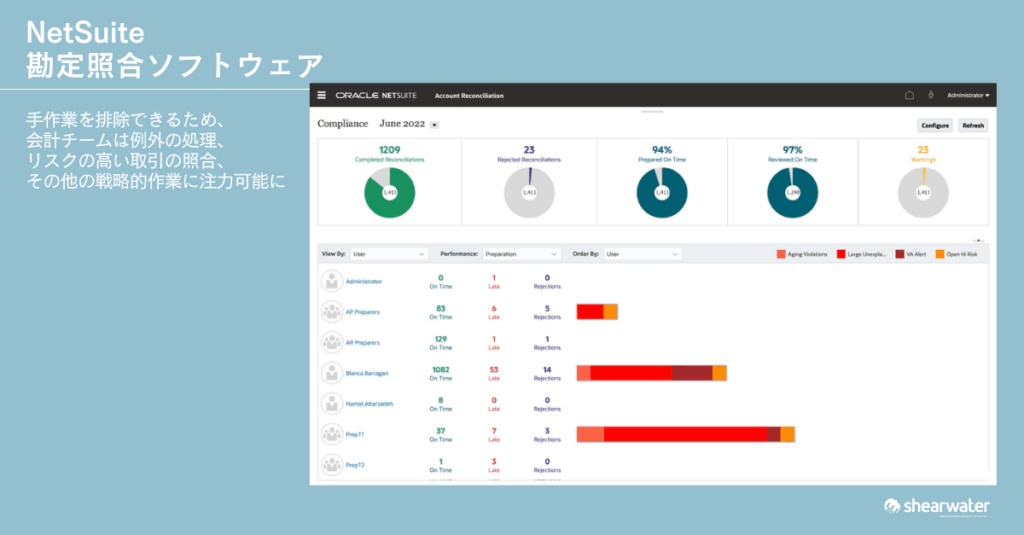1024x535 pixels.
Task: Open the Administrator user link
Action: (x=364, y=282)
